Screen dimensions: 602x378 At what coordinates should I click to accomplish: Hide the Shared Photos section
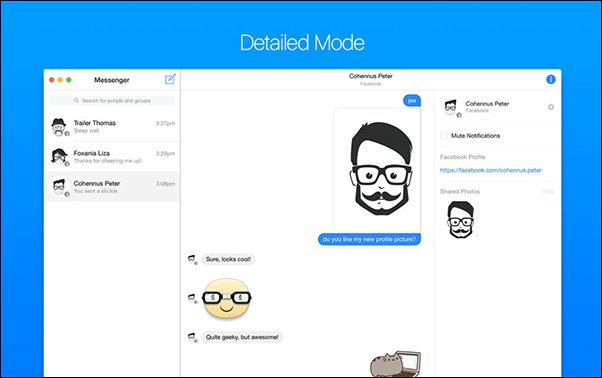[x=548, y=191]
